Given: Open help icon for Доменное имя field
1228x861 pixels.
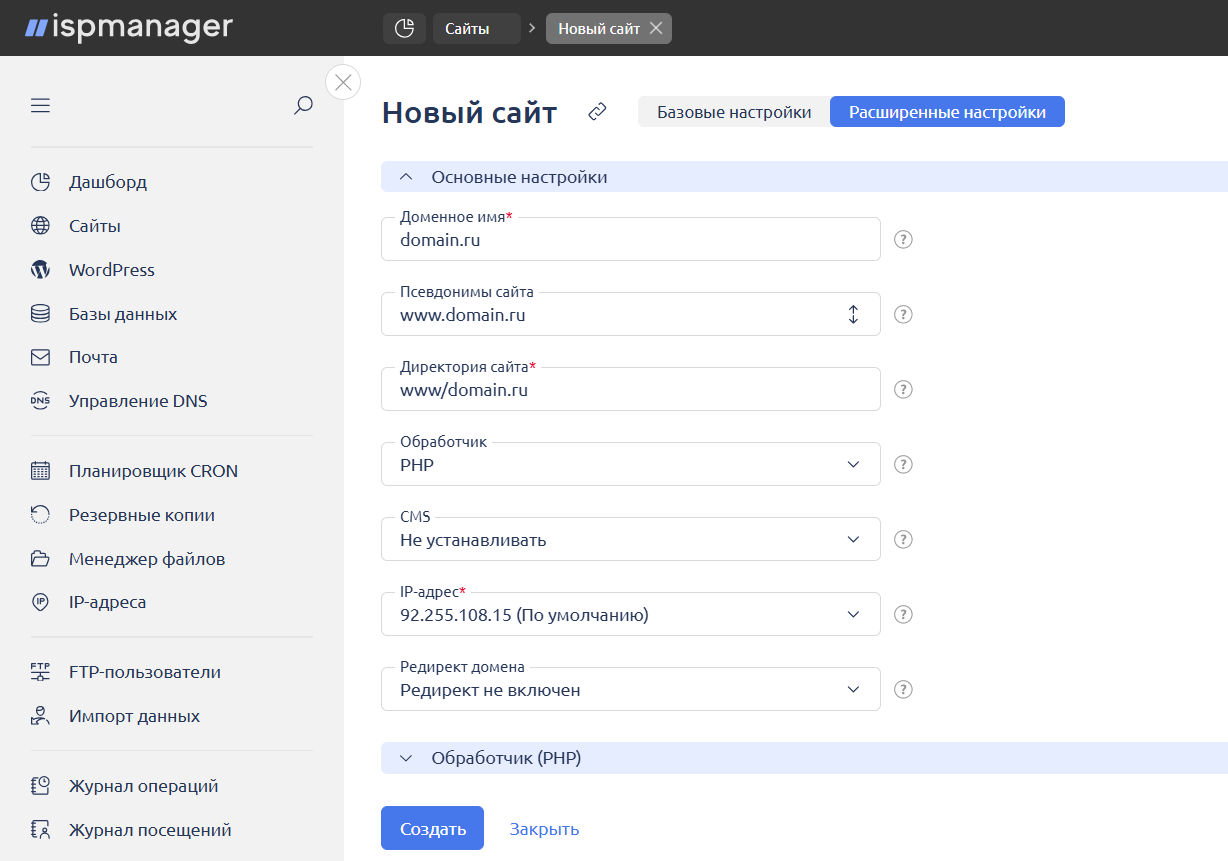Looking at the screenshot, I should tap(903, 240).
